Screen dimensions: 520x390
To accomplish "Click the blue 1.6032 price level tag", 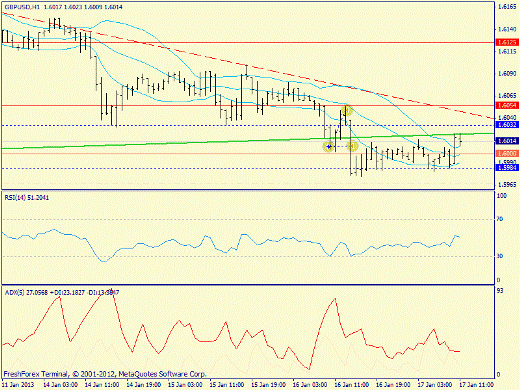I will point(507,125).
